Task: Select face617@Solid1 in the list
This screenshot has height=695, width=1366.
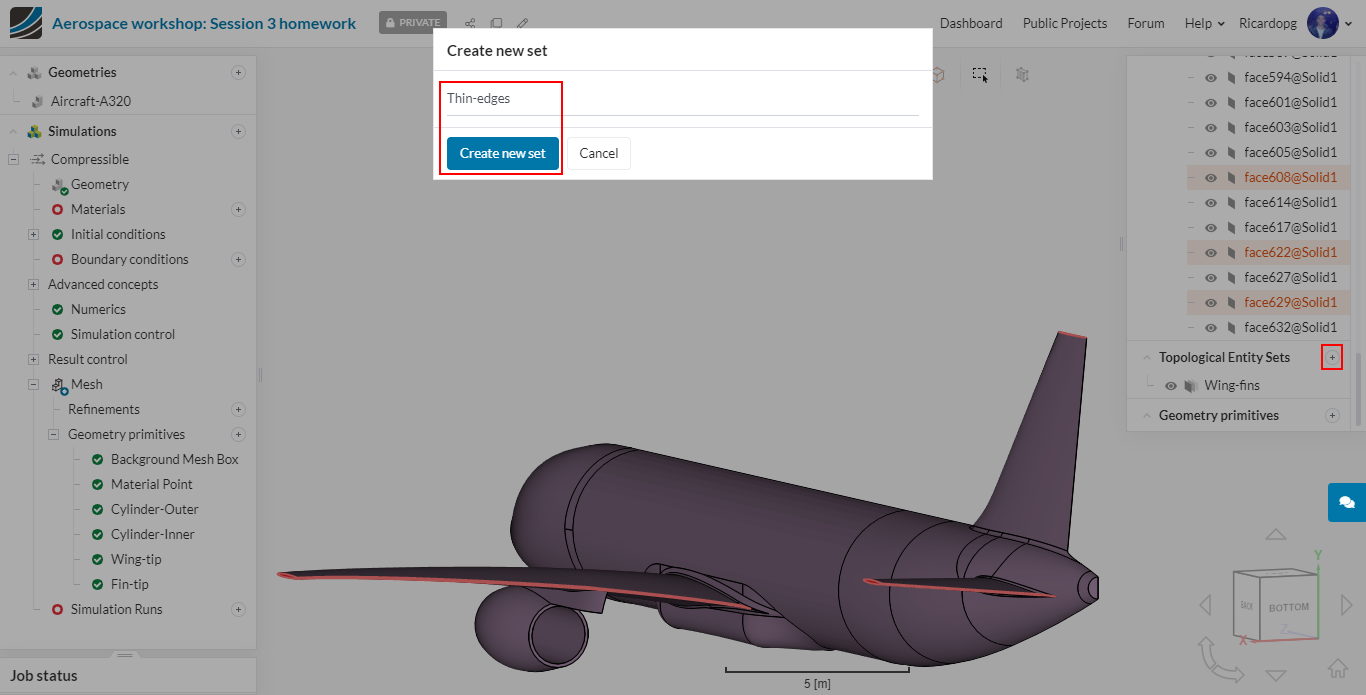Action: coord(1290,227)
